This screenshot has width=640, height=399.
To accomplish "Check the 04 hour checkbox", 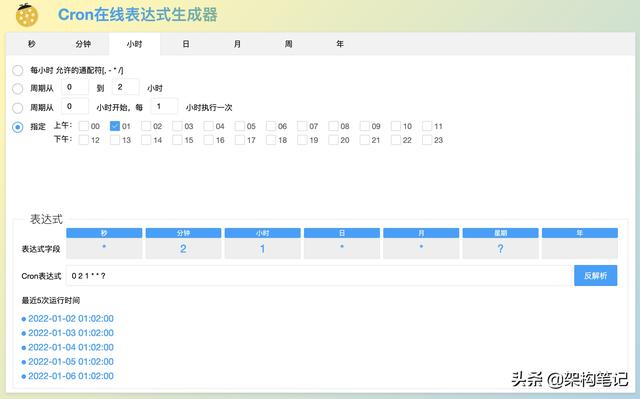I will [209, 126].
